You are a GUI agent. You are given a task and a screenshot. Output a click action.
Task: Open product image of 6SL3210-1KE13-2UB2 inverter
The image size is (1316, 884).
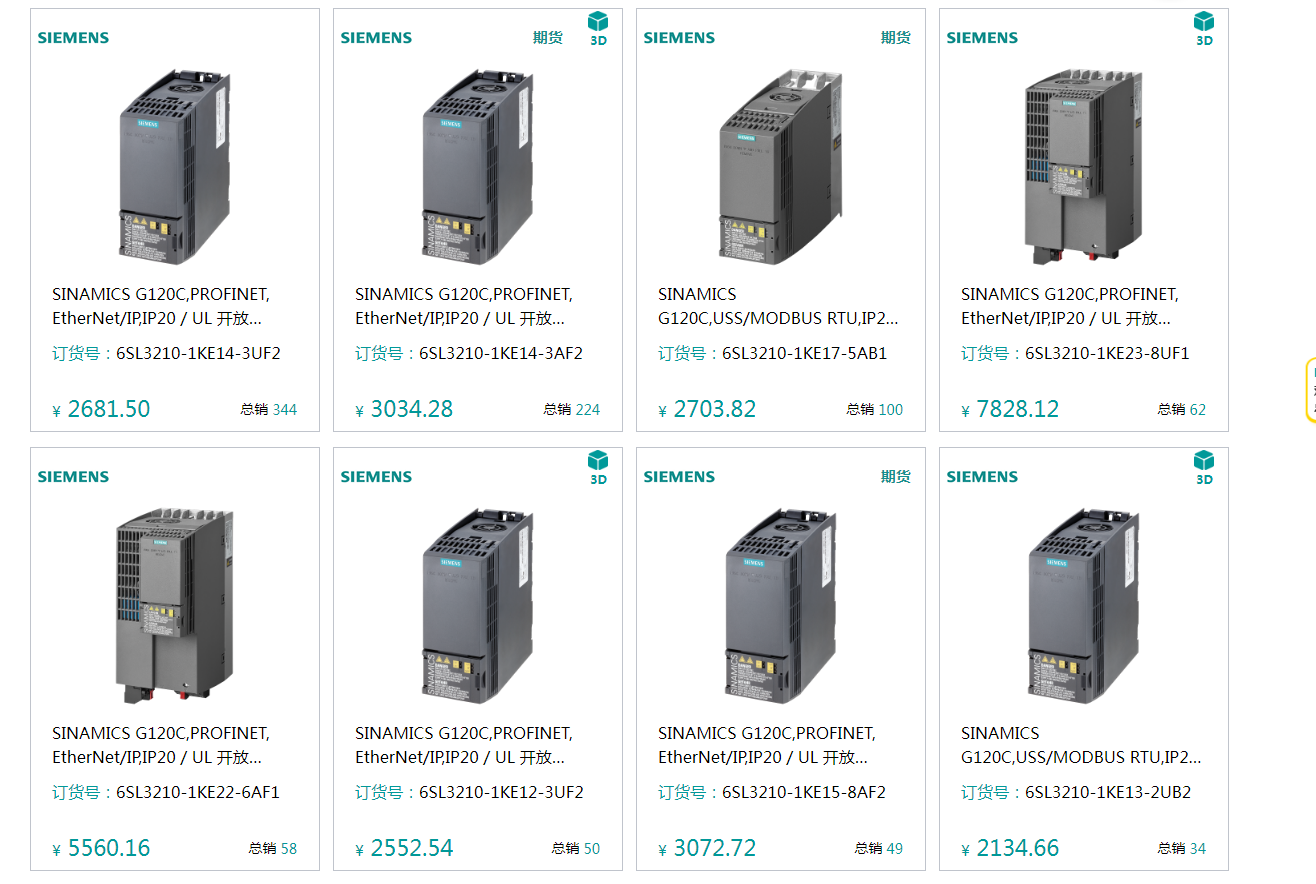point(1084,606)
